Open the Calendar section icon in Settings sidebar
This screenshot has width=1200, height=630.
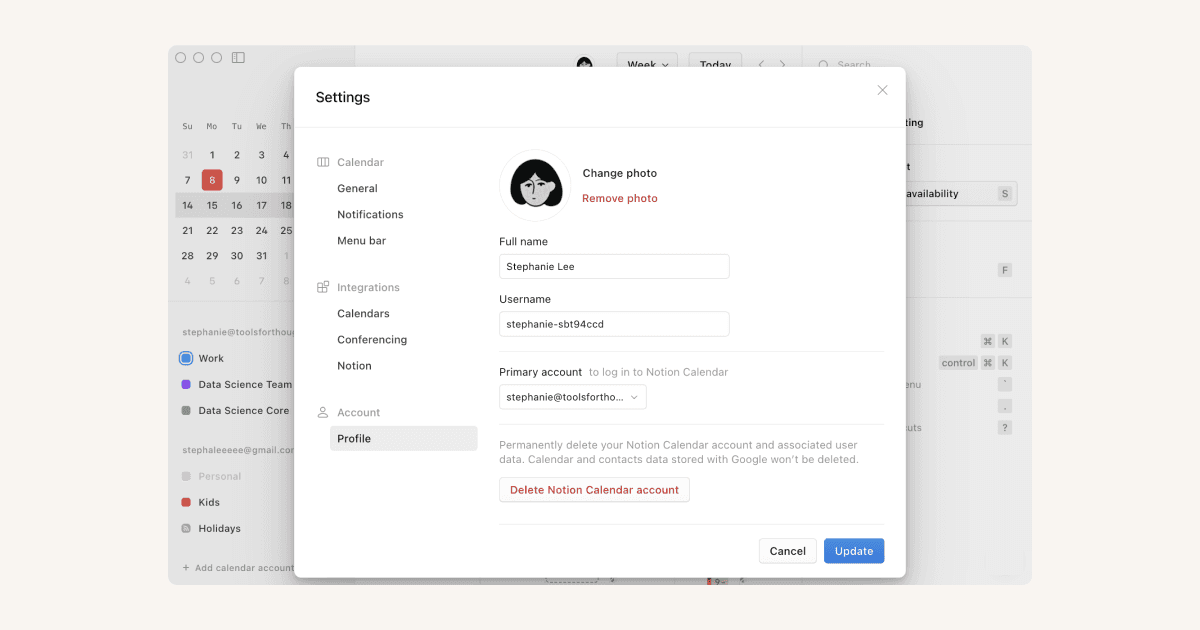(x=322, y=161)
